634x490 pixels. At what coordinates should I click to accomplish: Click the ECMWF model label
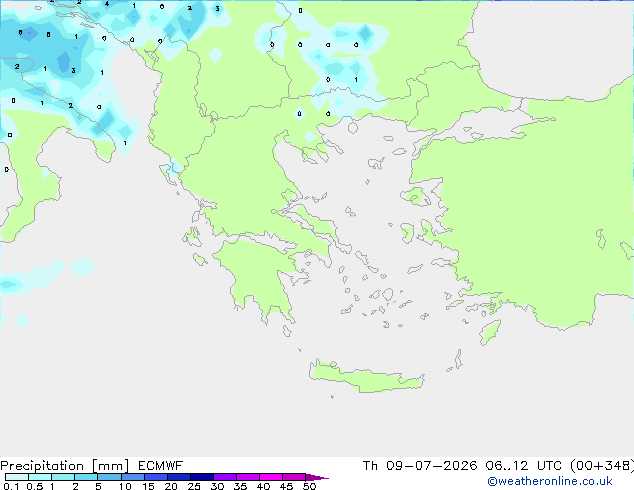point(160,466)
